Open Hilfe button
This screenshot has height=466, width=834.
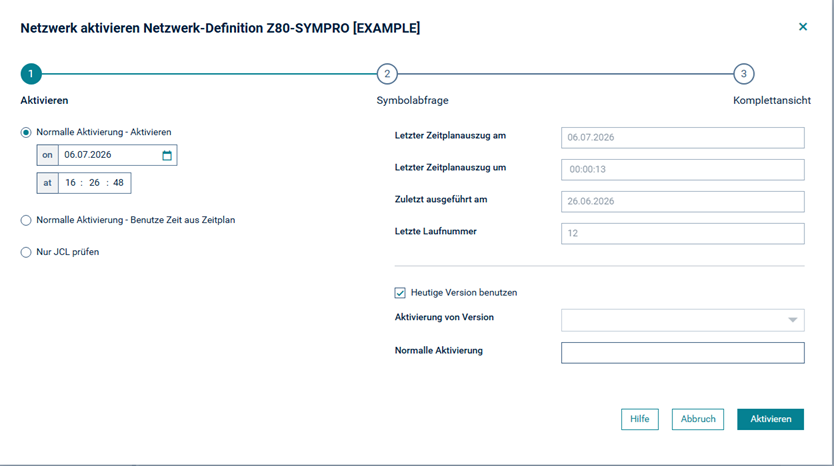(639, 419)
